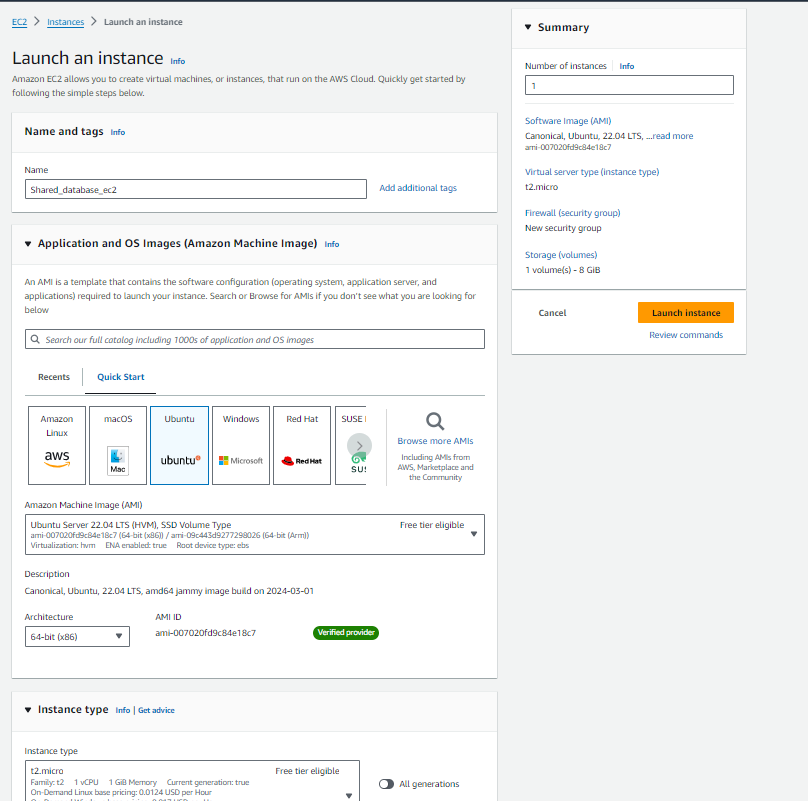This screenshot has width=808, height=801.
Task: Click the Name input field
Action: pyautogui.click(x=196, y=189)
